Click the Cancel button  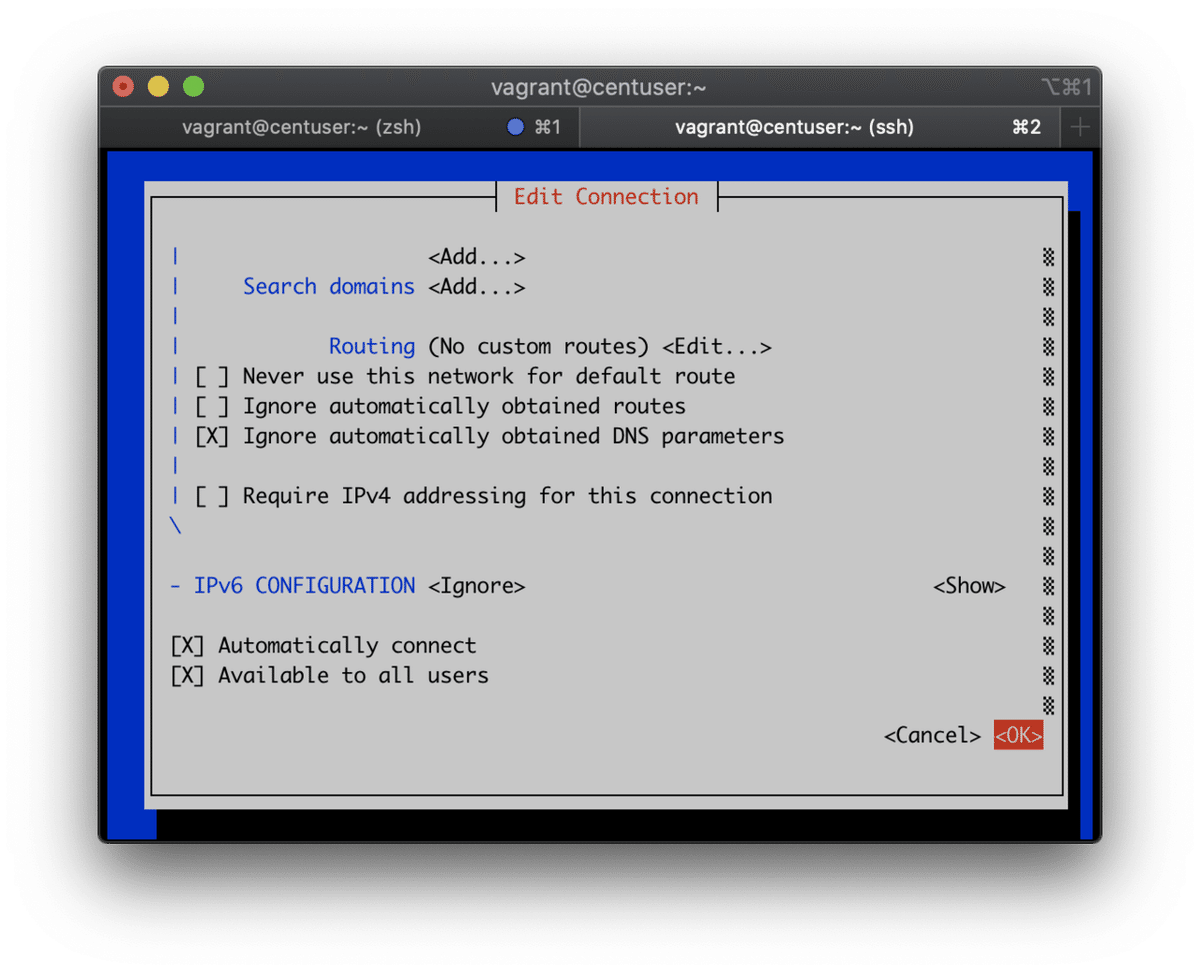tap(932, 736)
